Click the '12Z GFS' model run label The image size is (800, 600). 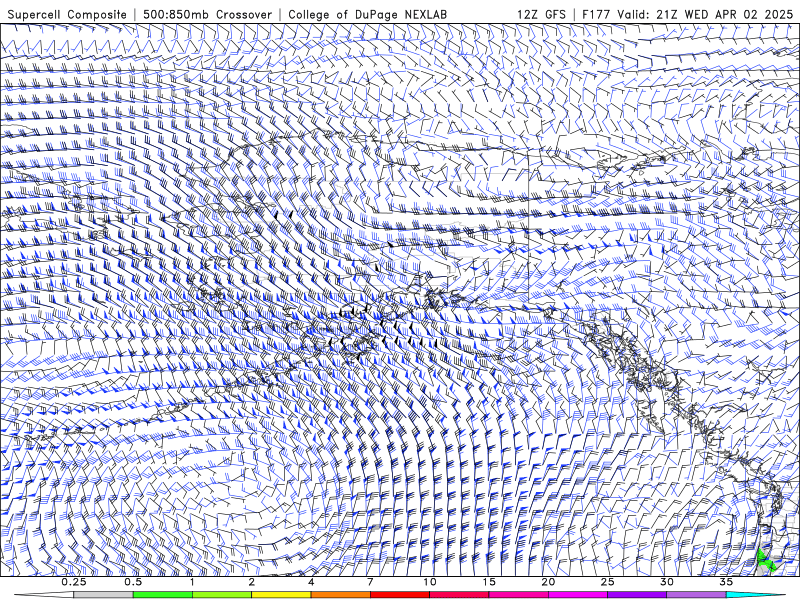pos(541,15)
